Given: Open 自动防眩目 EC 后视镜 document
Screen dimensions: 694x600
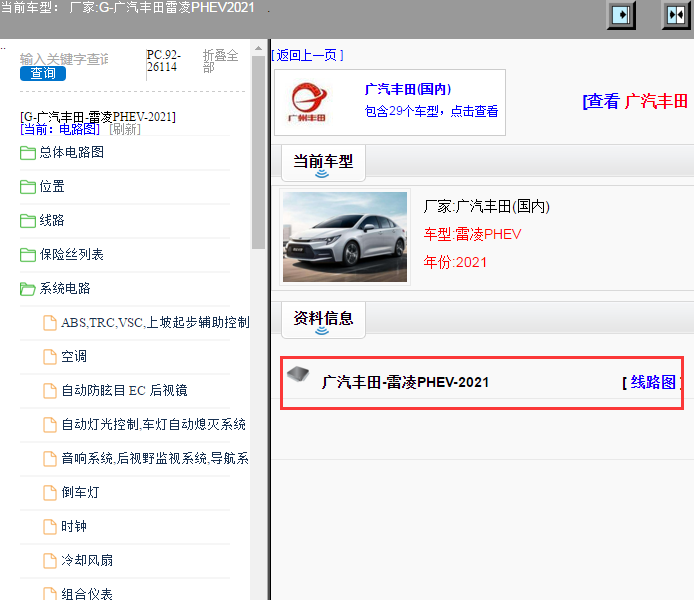Looking at the screenshot, I should (x=124, y=390).
